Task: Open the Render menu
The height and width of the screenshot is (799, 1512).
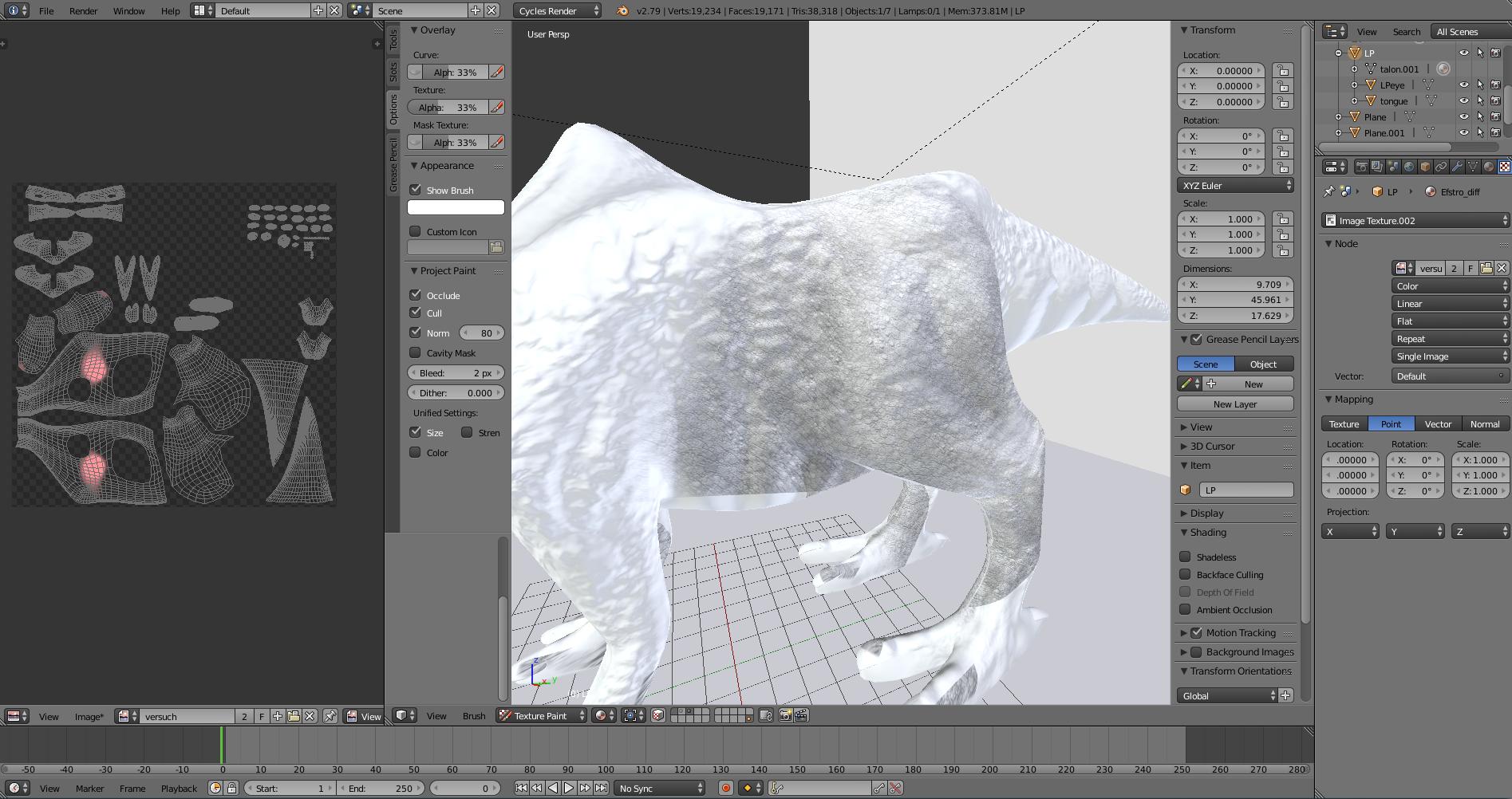Action: click(83, 10)
